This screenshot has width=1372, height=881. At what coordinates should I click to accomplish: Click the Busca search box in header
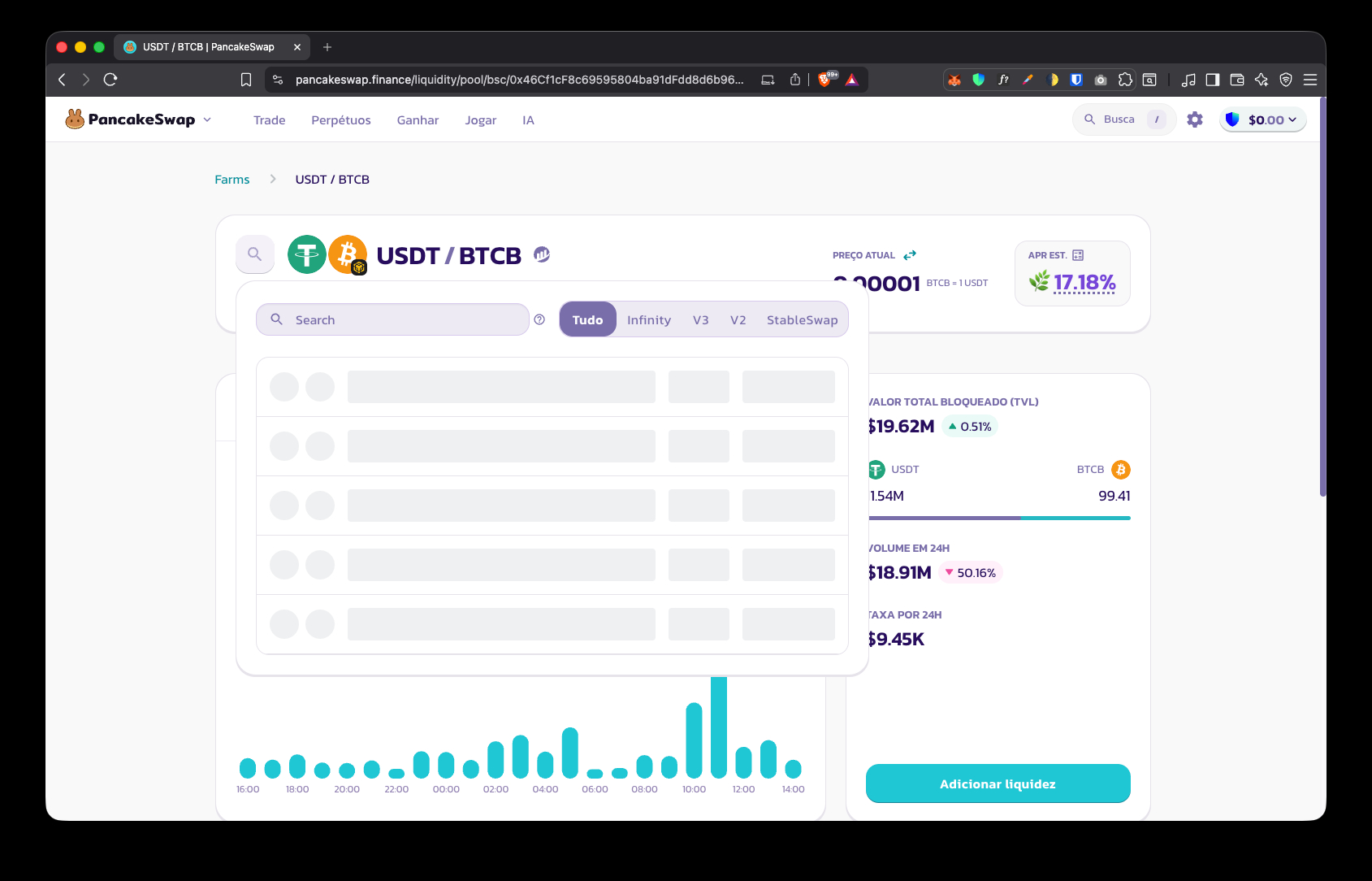click(1124, 119)
